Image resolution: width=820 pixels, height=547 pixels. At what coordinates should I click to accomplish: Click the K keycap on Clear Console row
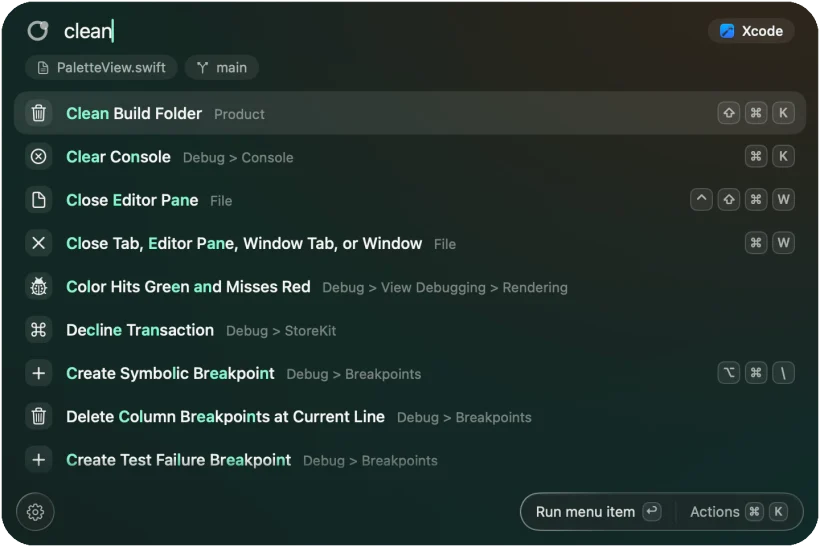pos(783,156)
